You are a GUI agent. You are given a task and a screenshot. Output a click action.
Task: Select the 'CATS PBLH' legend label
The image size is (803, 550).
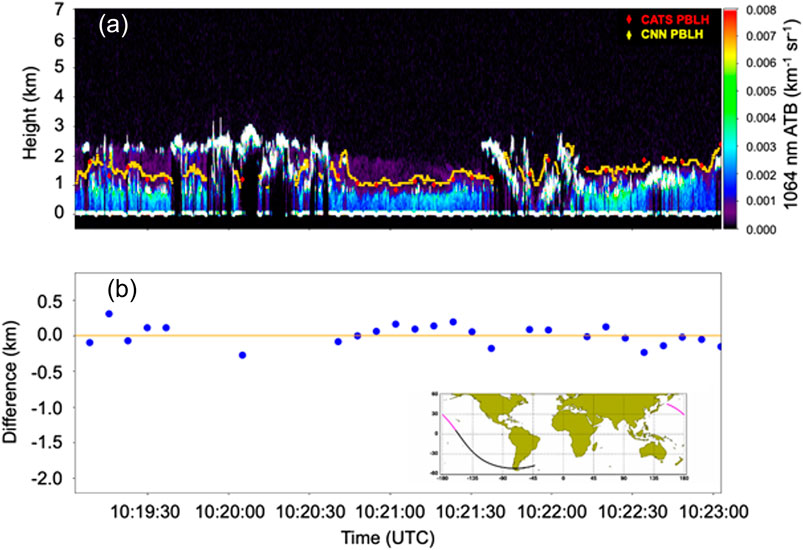coord(675,20)
